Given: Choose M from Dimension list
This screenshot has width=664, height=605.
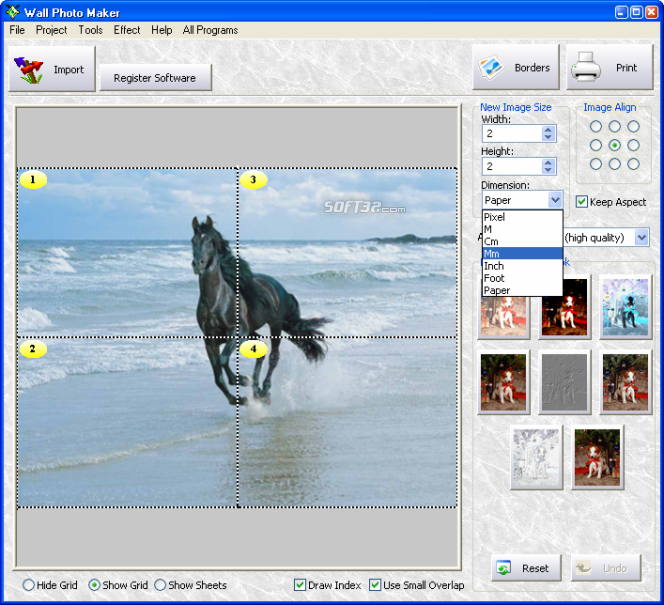Looking at the screenshot, I should pos(523,229).
